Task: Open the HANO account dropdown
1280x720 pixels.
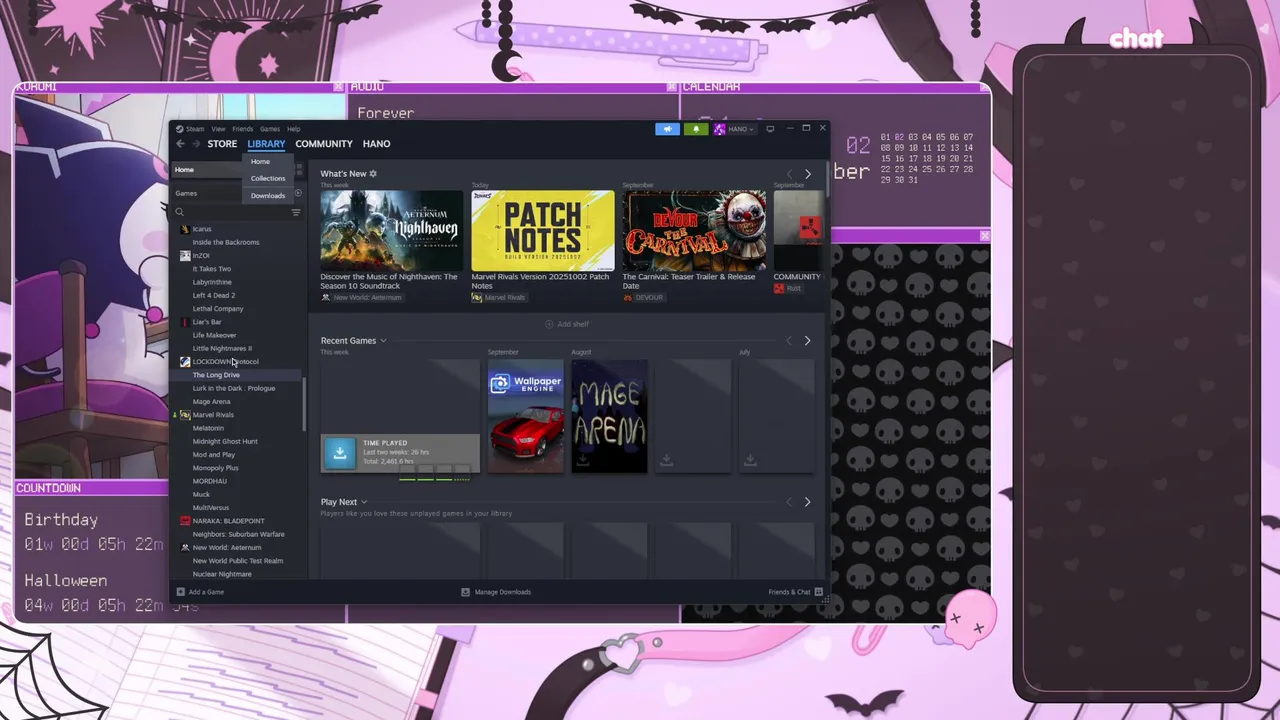Action: (x=740, y=129)
